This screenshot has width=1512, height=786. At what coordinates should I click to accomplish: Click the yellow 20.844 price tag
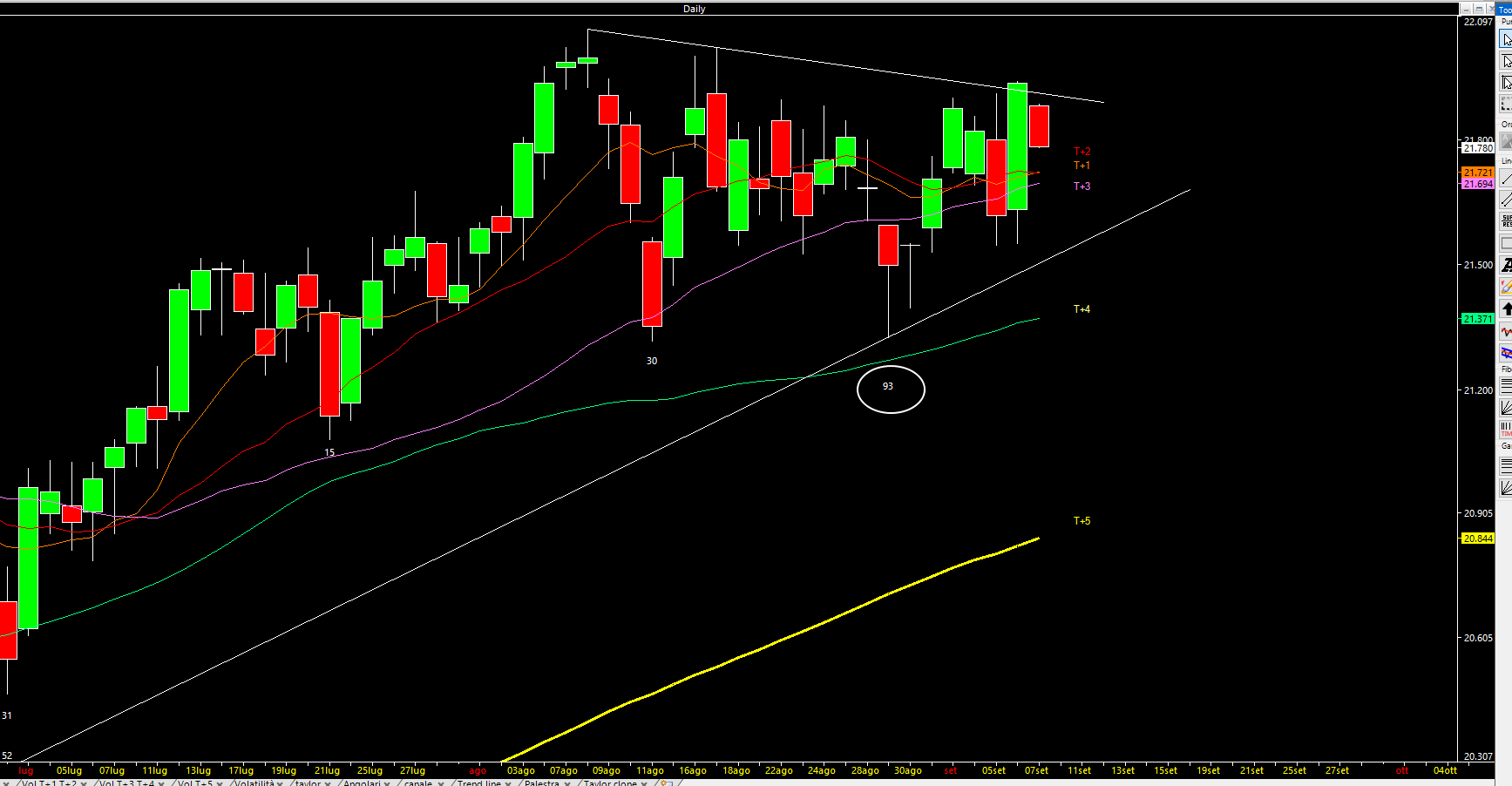click(1478, 539)
